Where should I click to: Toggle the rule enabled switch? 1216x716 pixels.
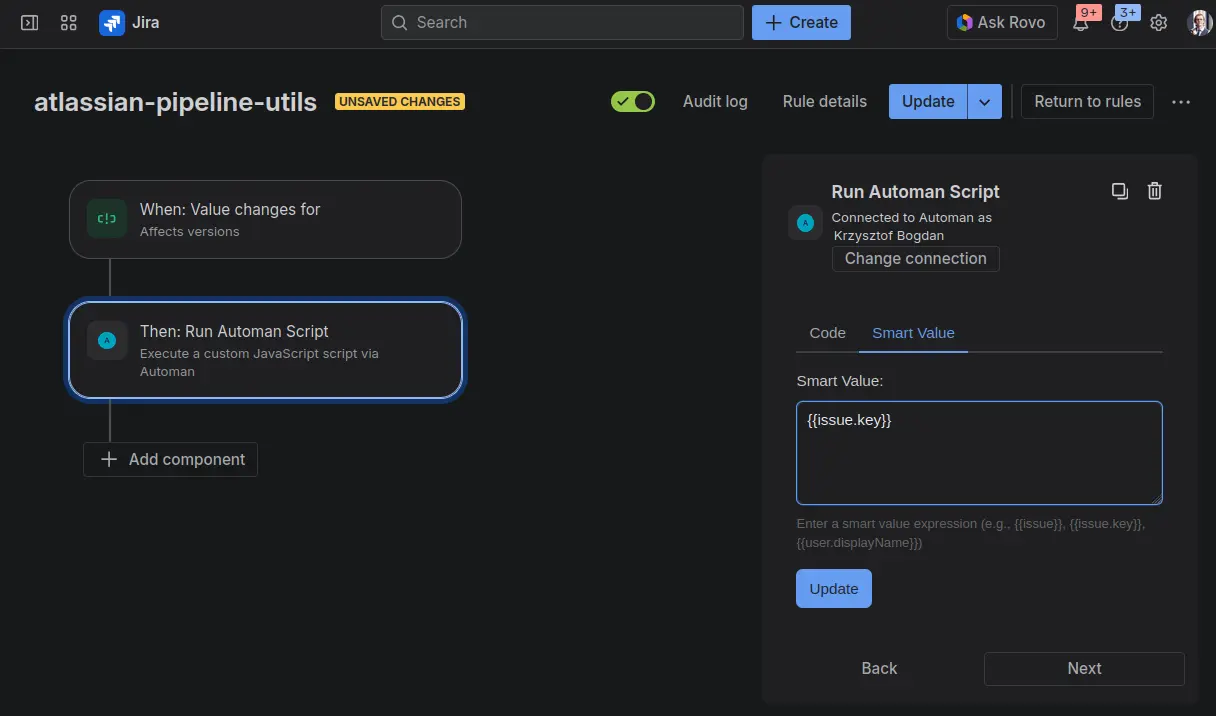(633, 101)
